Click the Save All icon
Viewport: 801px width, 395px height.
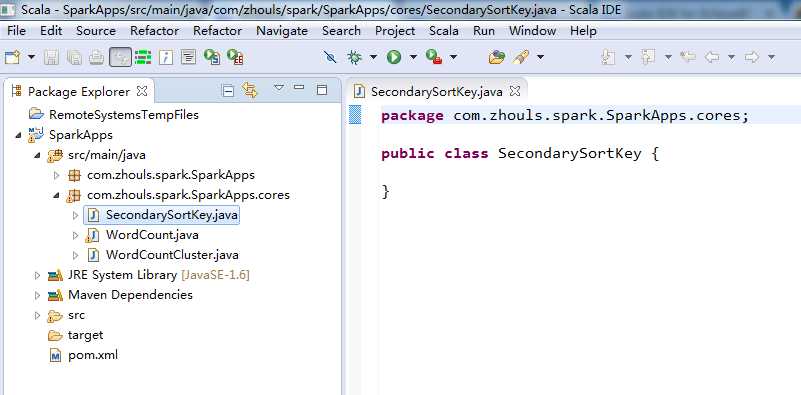[x=74, y=57]
